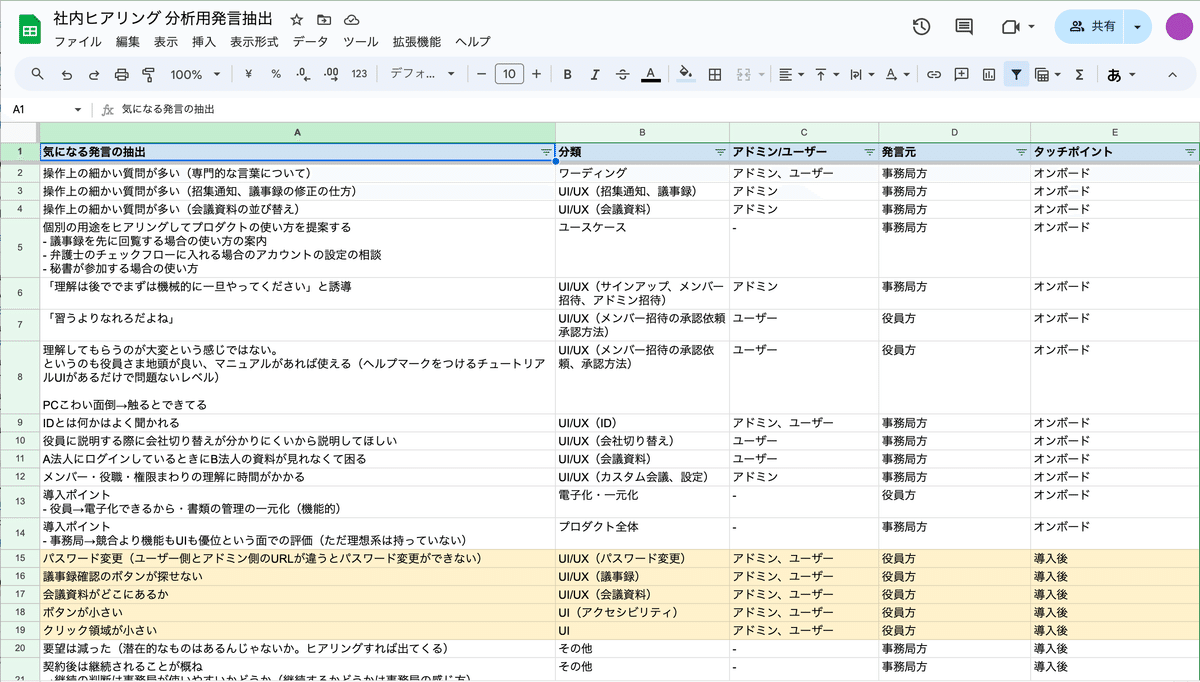This screenshot has width=1200, height=682.
Task: Open the filter menu for アドミン/ユーザー column
Action: (x=869, y=152)
